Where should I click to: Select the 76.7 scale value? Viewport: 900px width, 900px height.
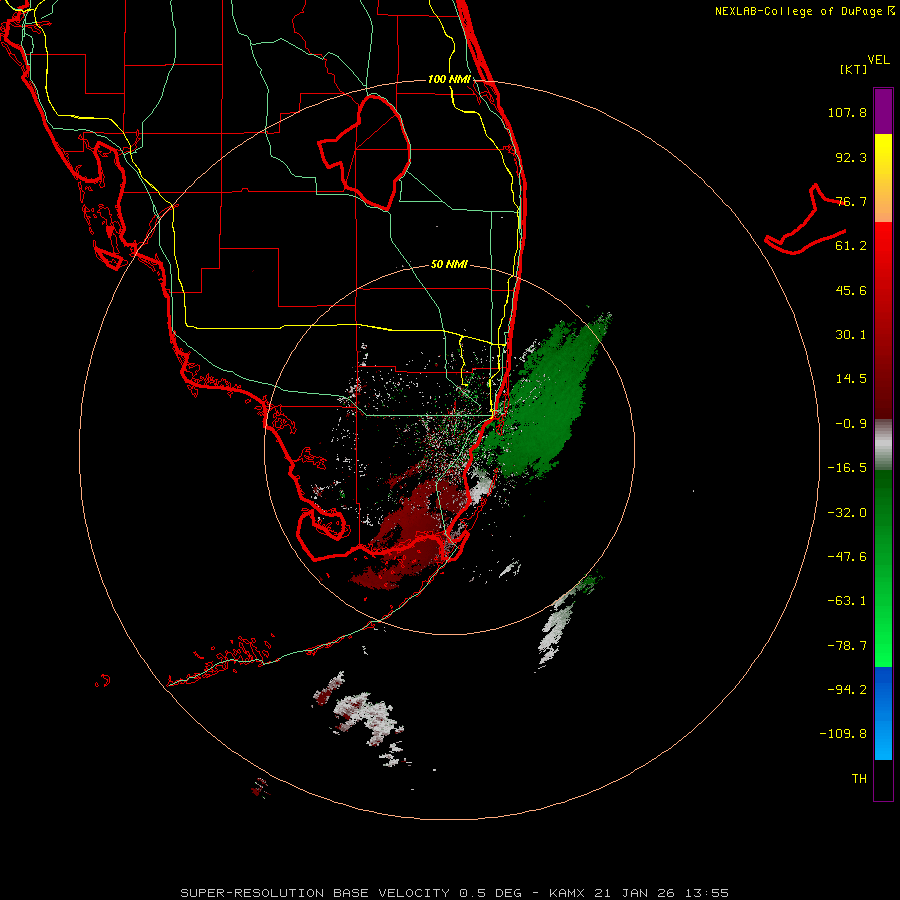tap(851, 201)
